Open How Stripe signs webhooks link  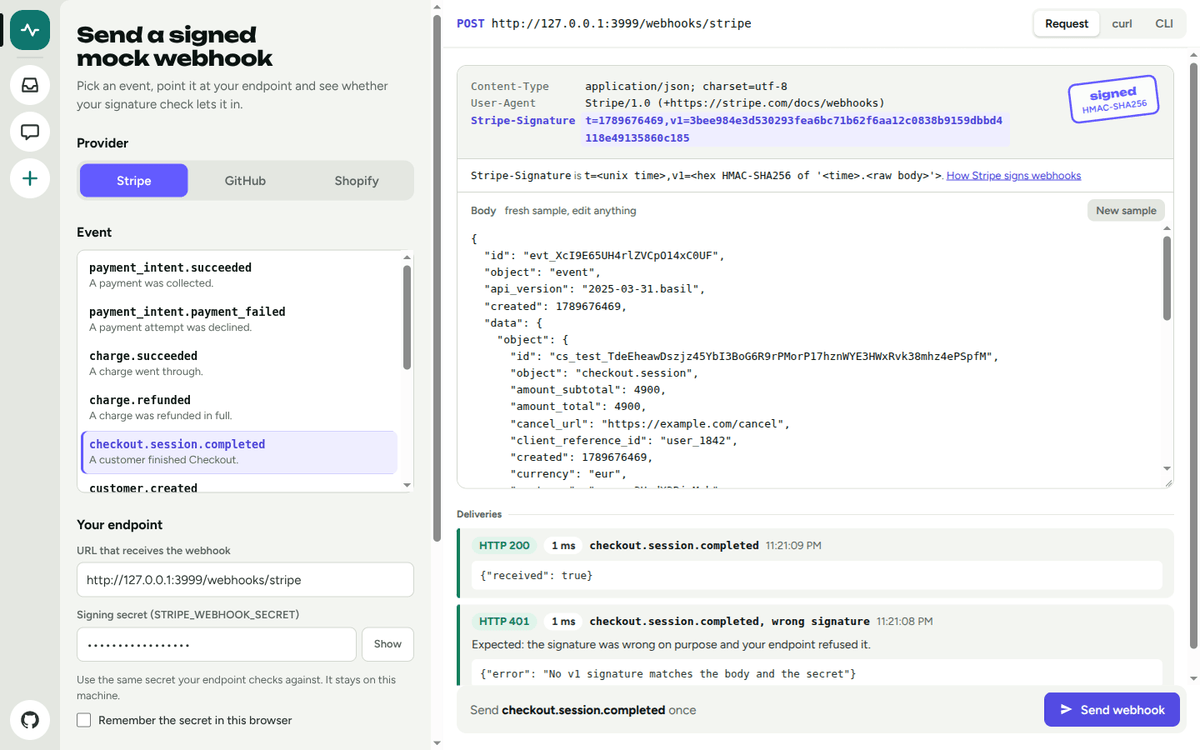pos(1013,176)
